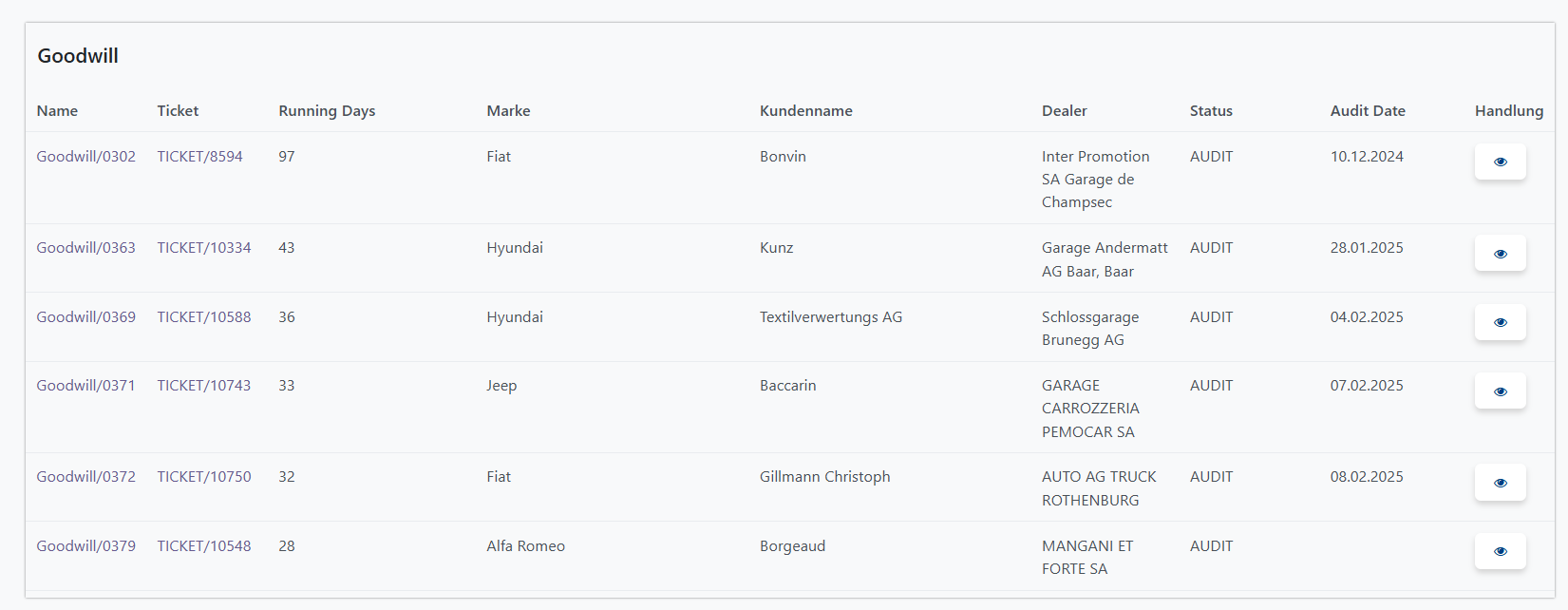Screen dimensions: 1568x610
Task: Click the Audit Date column header
Action: 1368,111
